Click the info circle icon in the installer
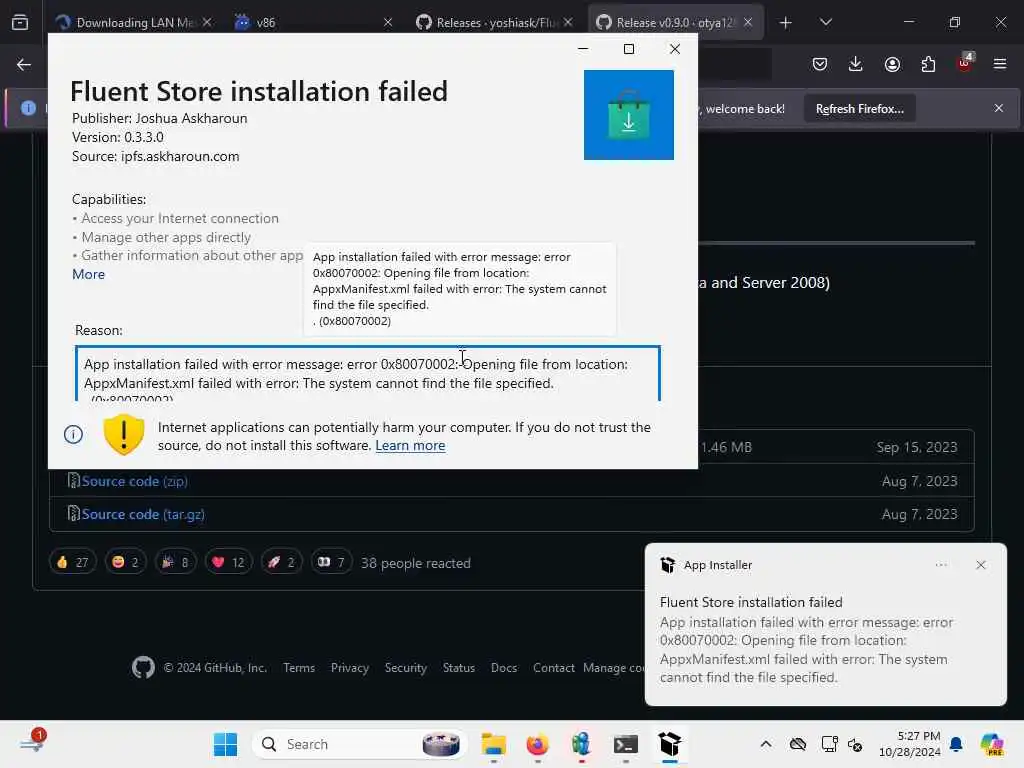This screenshot has height=768, width=1024. point(73,434)
